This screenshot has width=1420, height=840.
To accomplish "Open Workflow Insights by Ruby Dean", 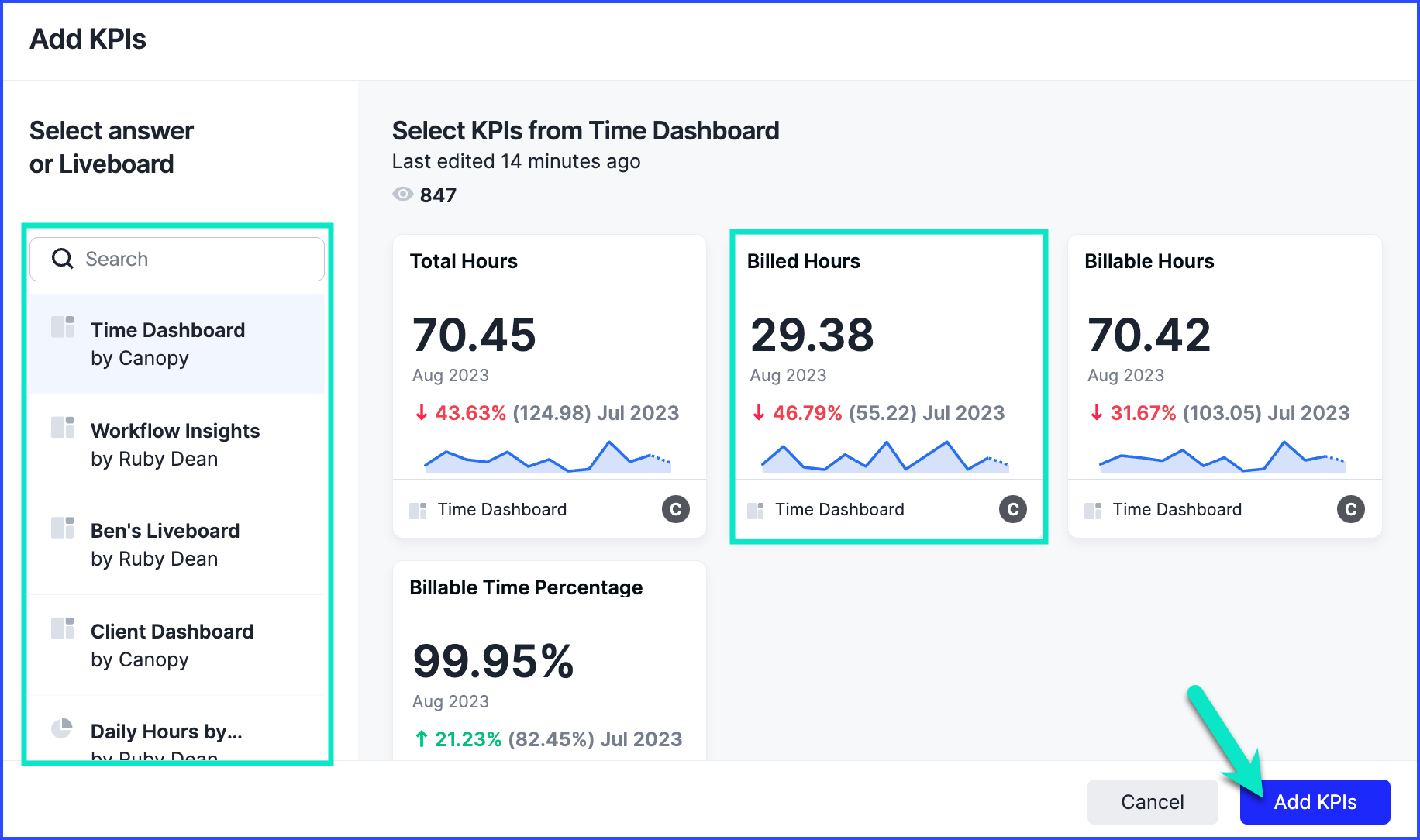I will [x=177, y=445].
